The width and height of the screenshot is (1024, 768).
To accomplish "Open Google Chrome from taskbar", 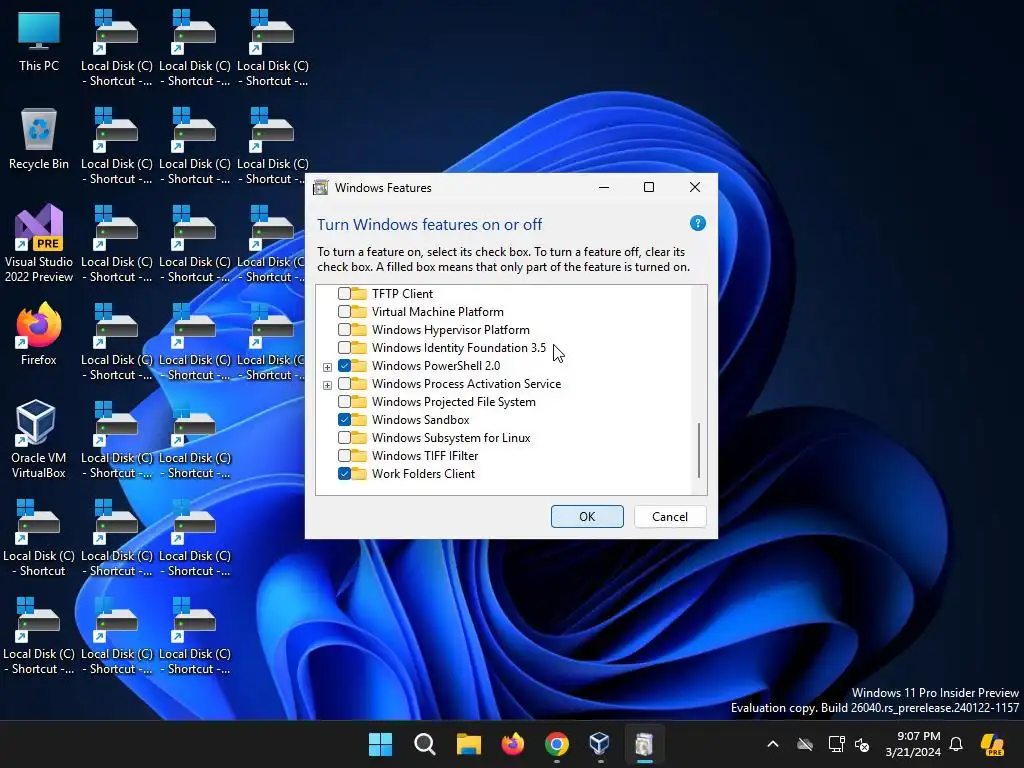I will (556, 744).
